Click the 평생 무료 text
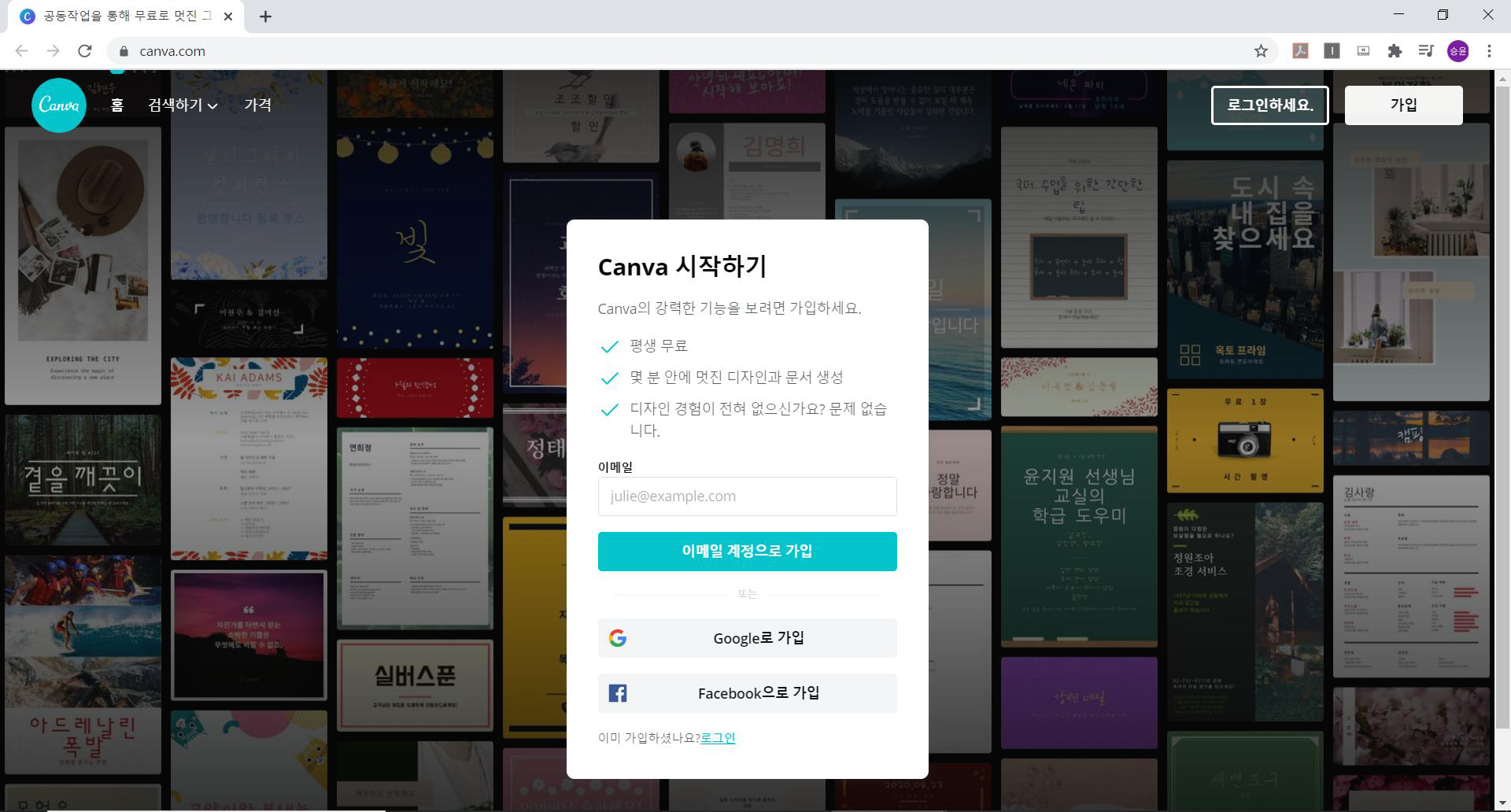1511x812 pixels. pos(659,346)
